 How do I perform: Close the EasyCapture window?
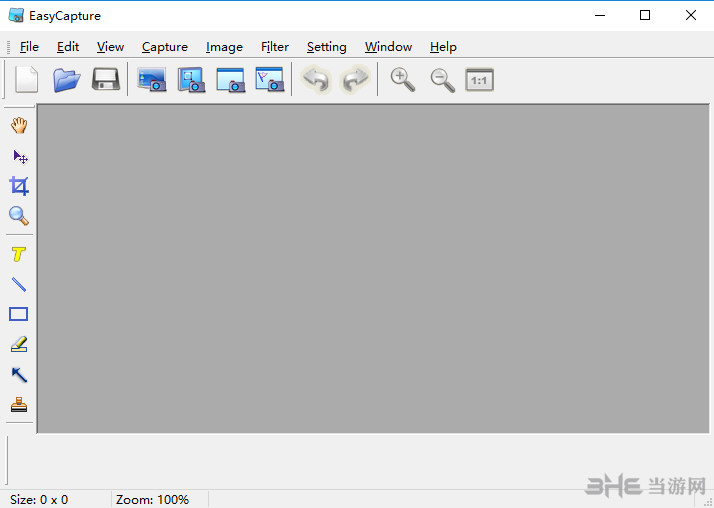click(691, 15)
